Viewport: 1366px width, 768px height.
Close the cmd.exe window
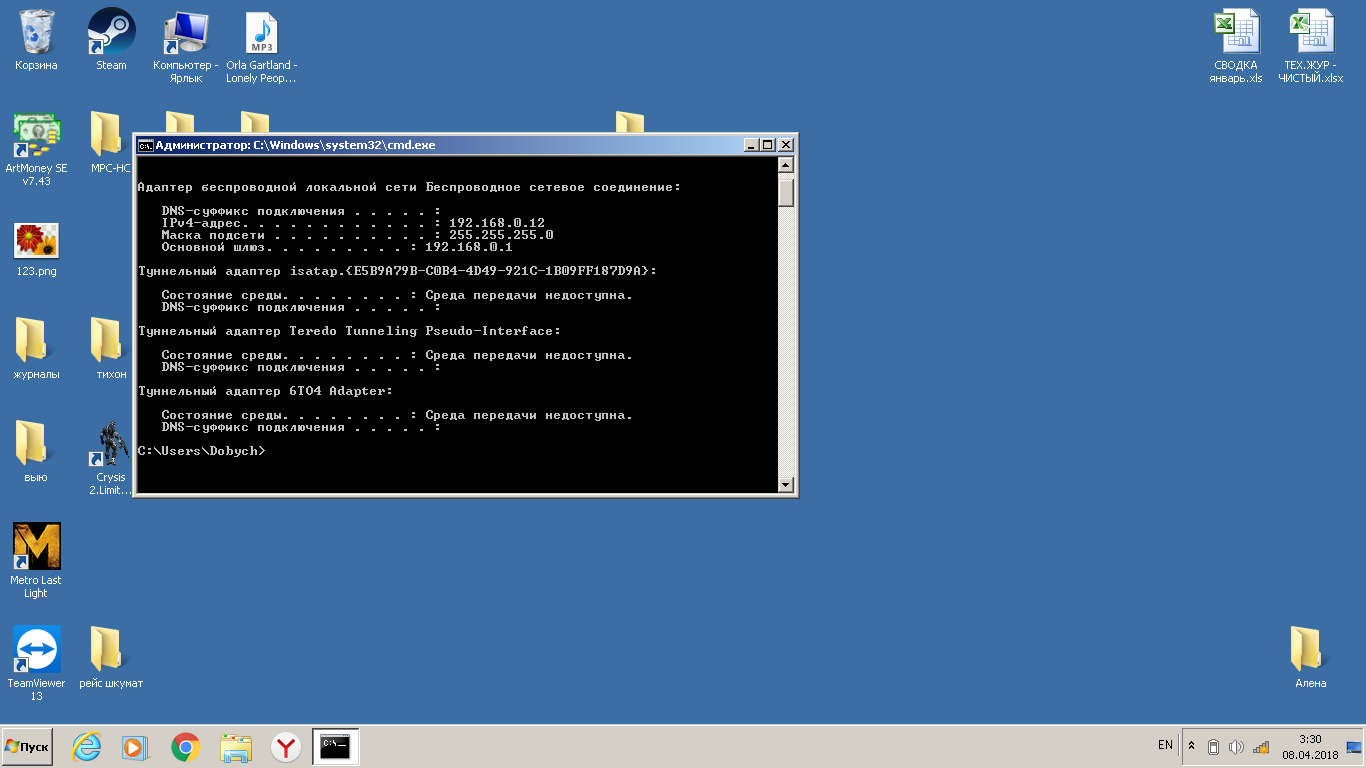click(786, 145)
